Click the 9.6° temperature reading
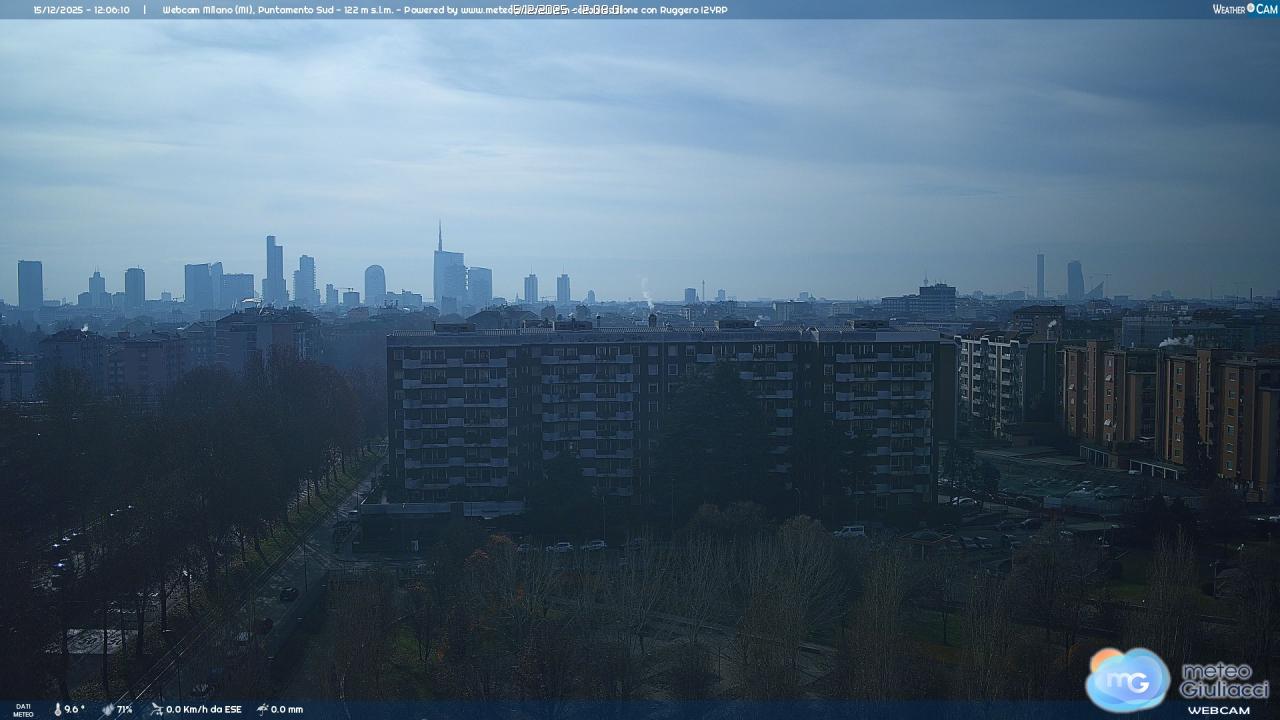 (75, 709)
